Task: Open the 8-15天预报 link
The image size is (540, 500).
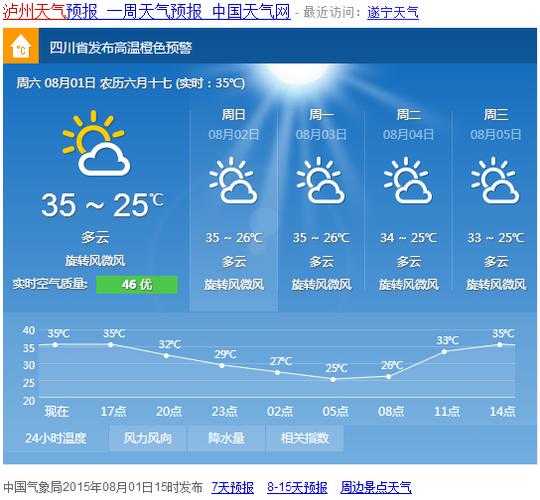Action: point(297,487)
